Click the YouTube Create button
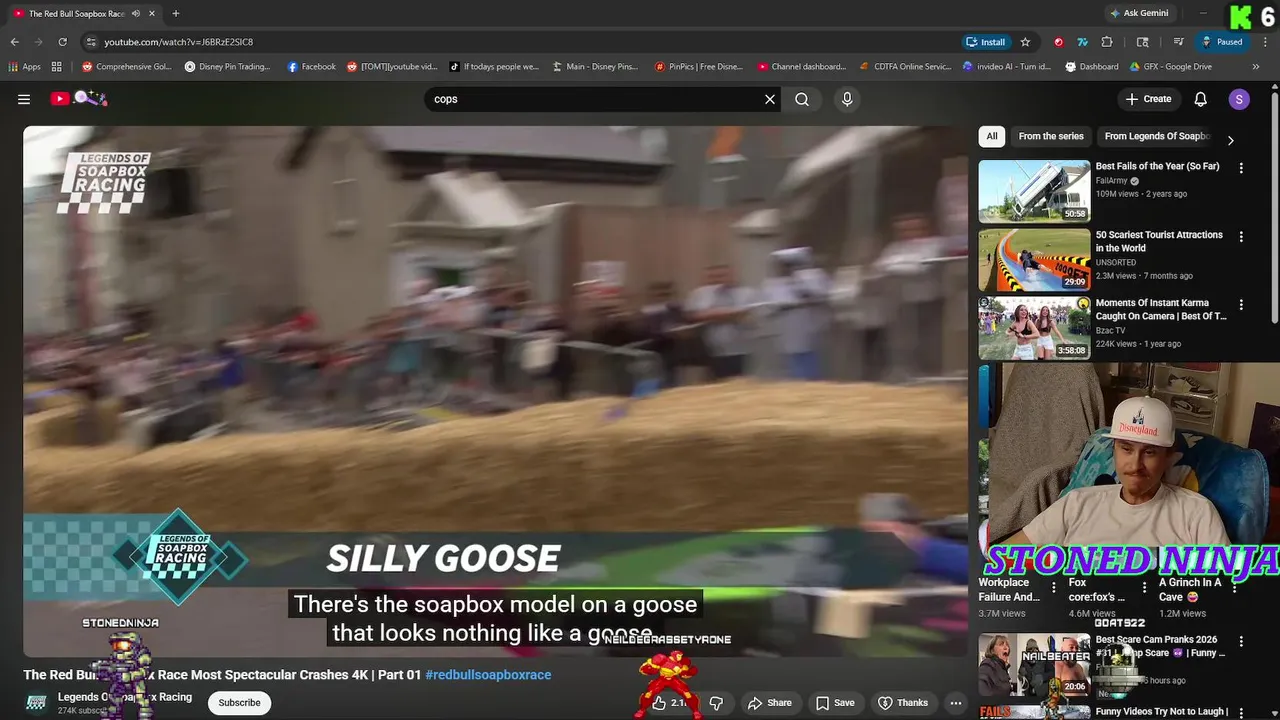This screenshot has width=1280, height=720. [1148, 99]
